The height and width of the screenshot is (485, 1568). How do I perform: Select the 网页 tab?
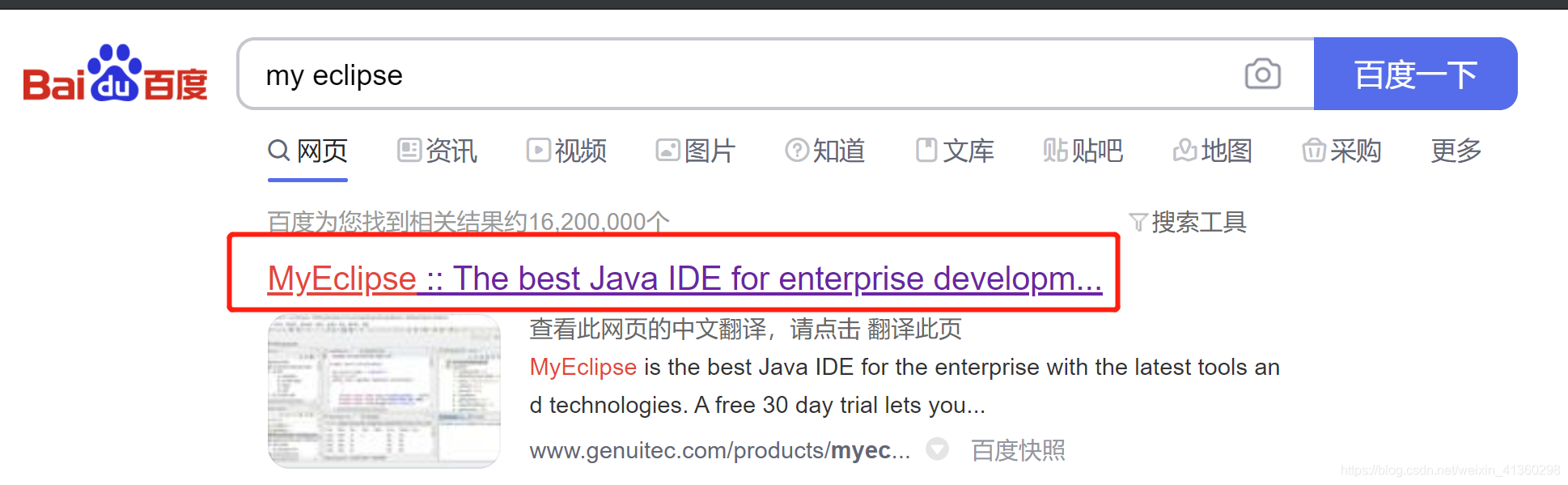[308, 151]
